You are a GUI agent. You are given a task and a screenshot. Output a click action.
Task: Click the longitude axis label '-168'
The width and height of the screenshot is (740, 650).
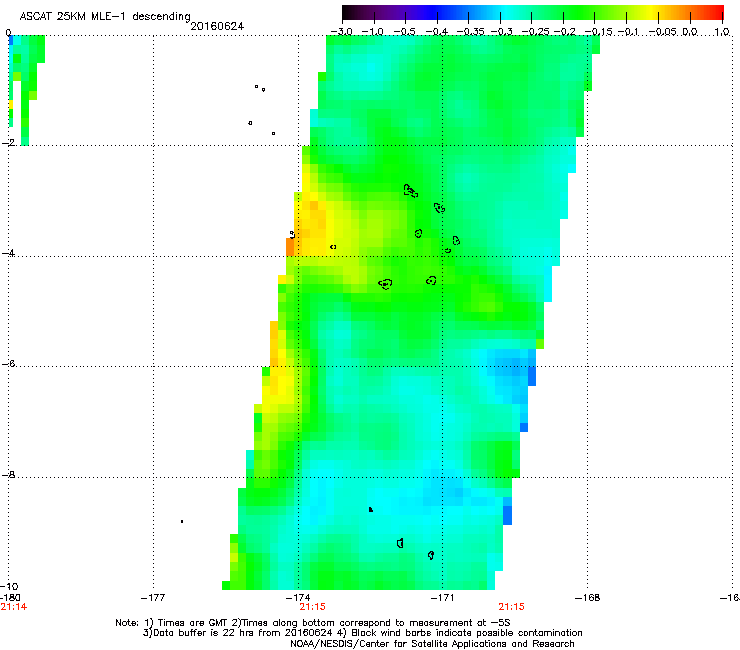pos(588,598)
